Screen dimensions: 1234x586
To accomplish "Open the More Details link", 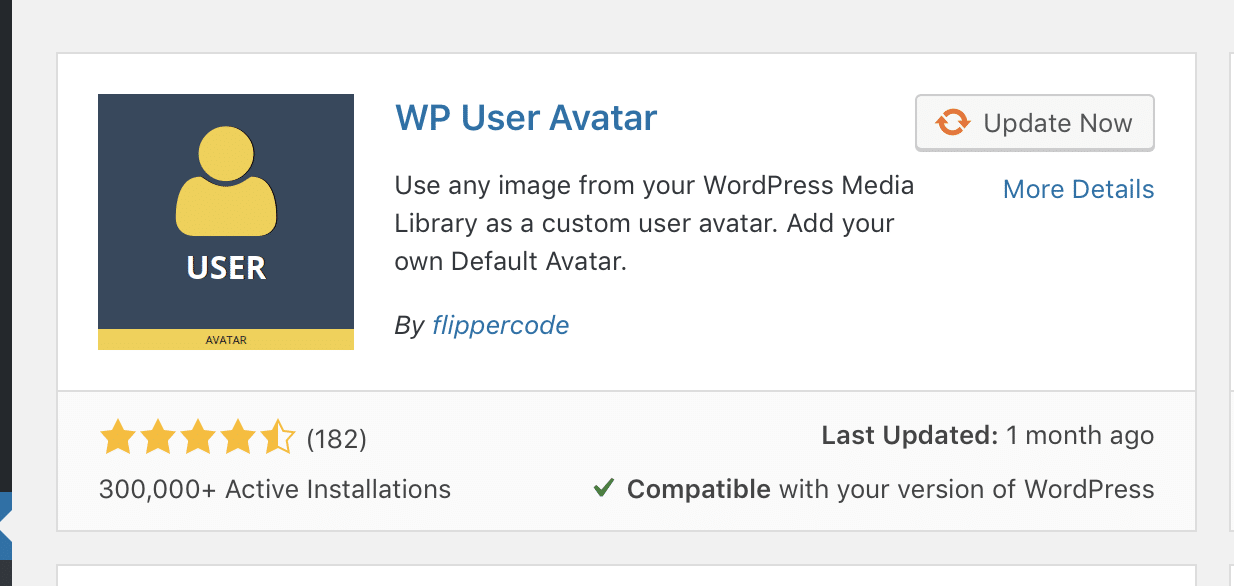I will click(1078, 189).
